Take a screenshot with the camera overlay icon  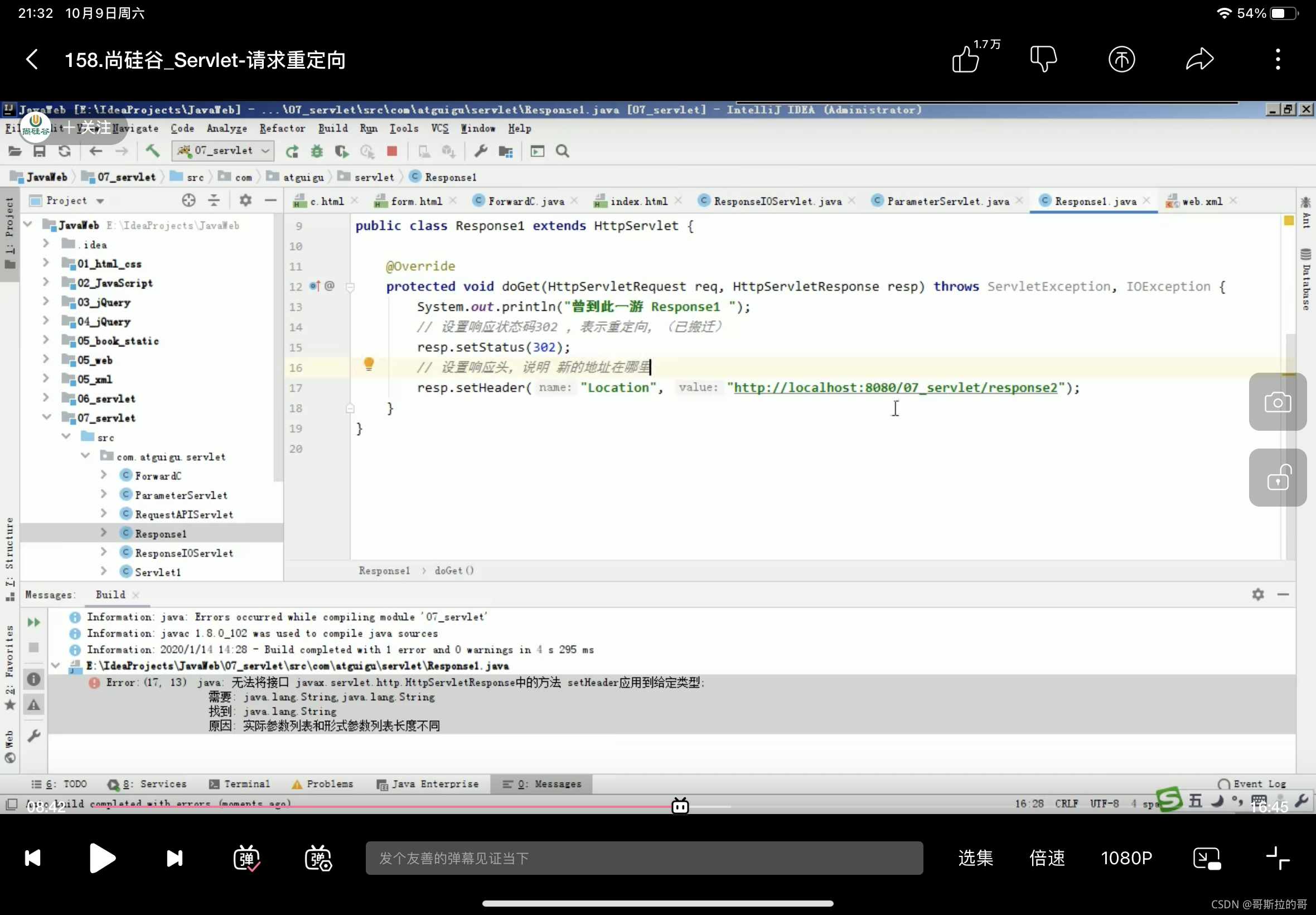[x=1278, y=401]
